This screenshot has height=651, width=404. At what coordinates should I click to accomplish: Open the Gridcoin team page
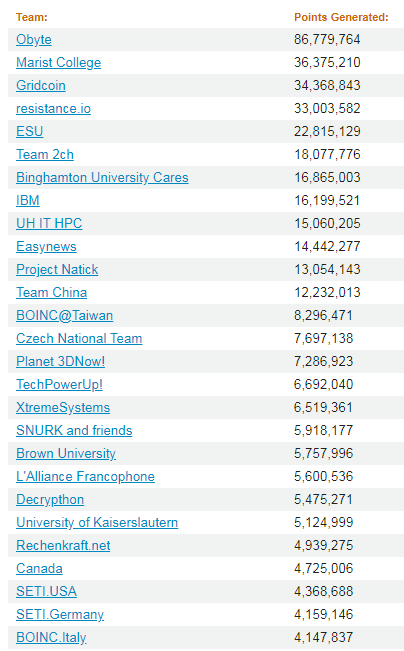(x=41, y=86)
